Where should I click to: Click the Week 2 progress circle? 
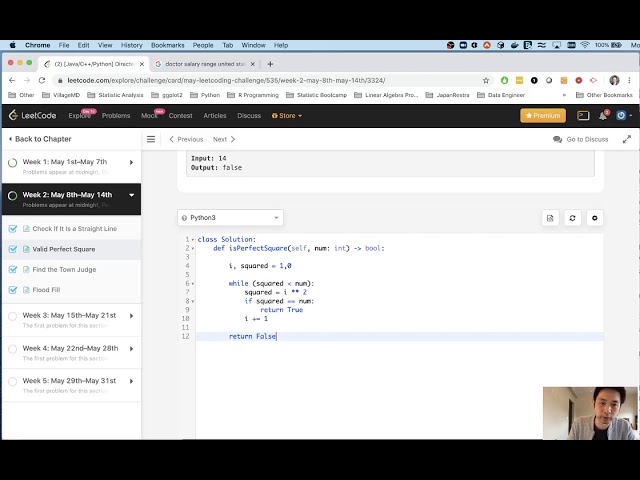pos(13,196)
